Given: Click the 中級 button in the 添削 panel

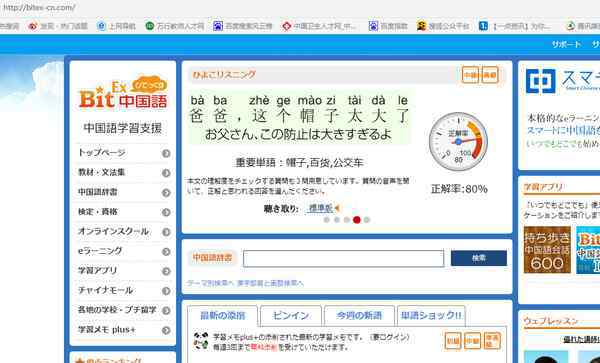Looking at the screenshot, I should (473, 341).
